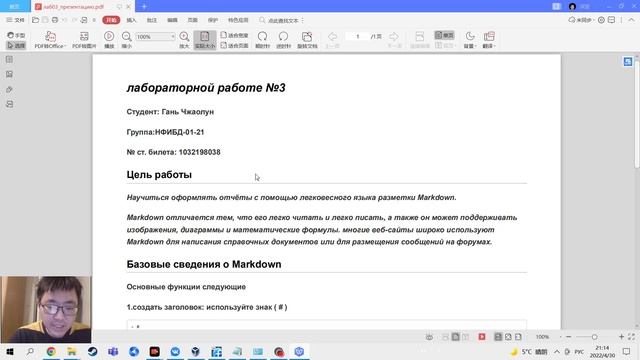Rotate page counterclockwise

click(283, 40)
